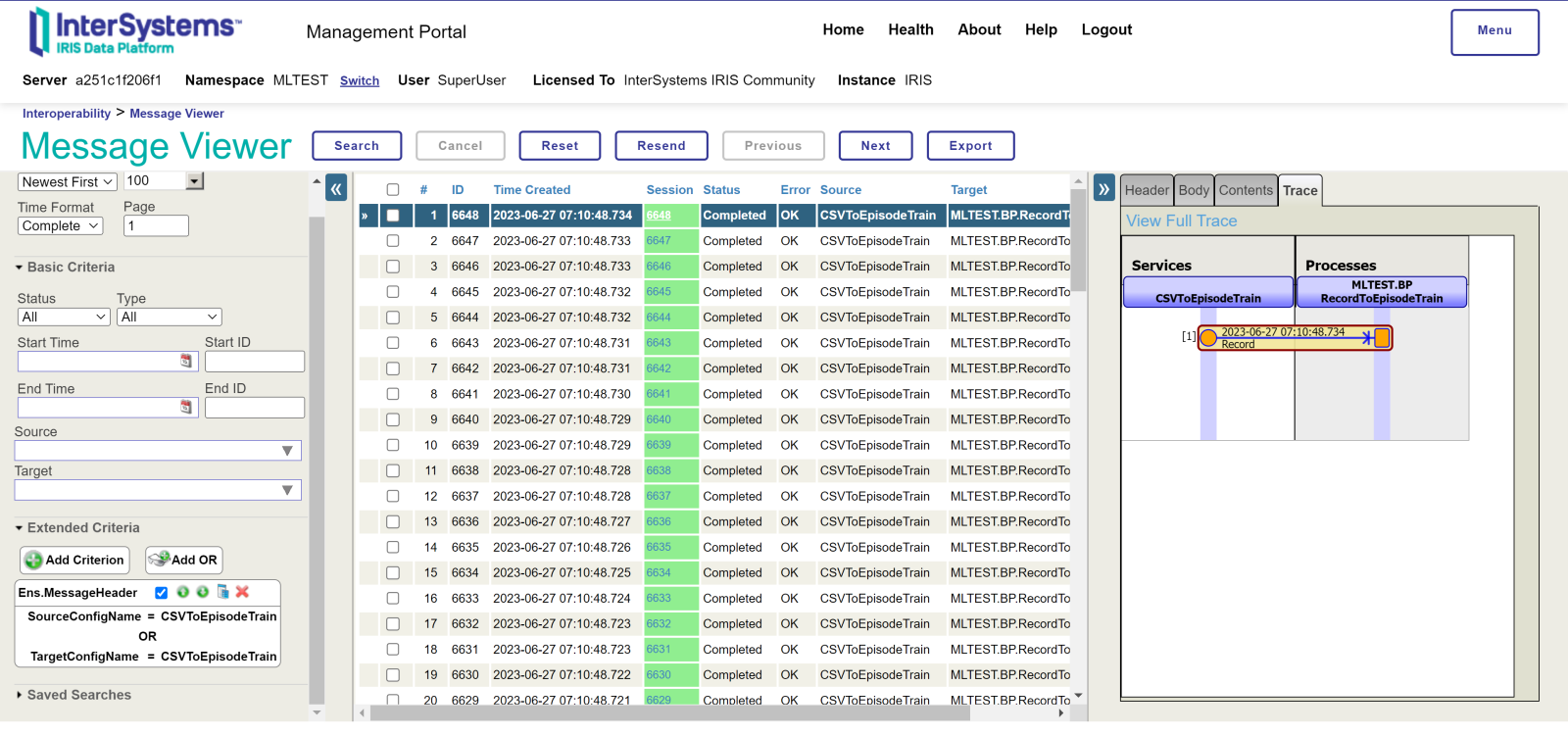This screenshot has width=1568, height=735.
Task: Delete the Ens.MessageHeader criterion with red X
Action: point(243,592)
